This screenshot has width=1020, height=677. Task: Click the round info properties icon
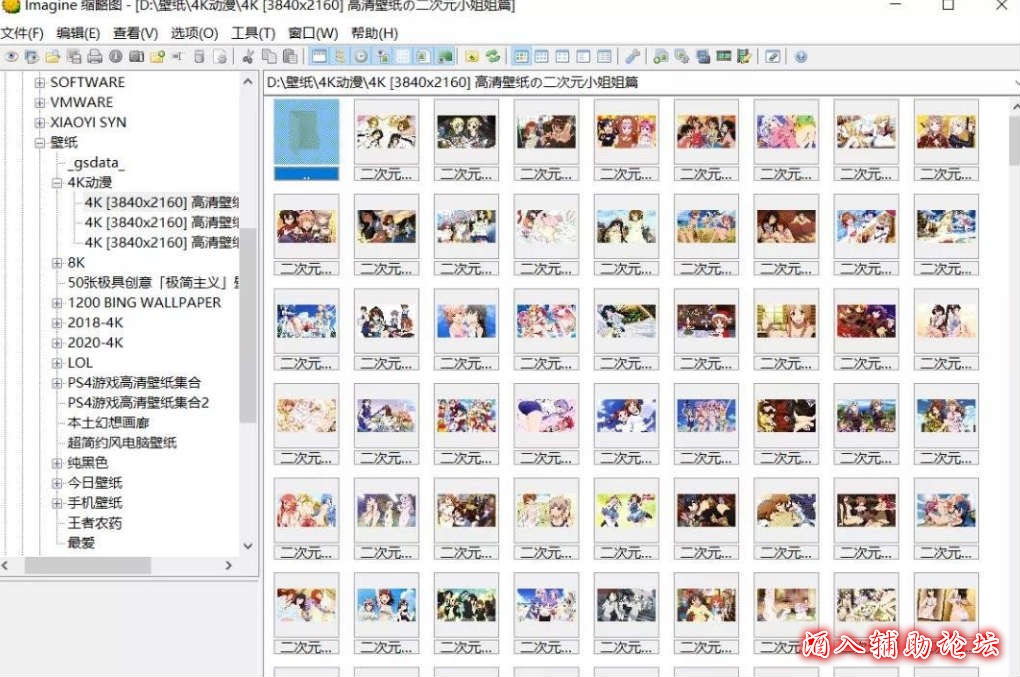pyautogui.click(x=115, y=57)
